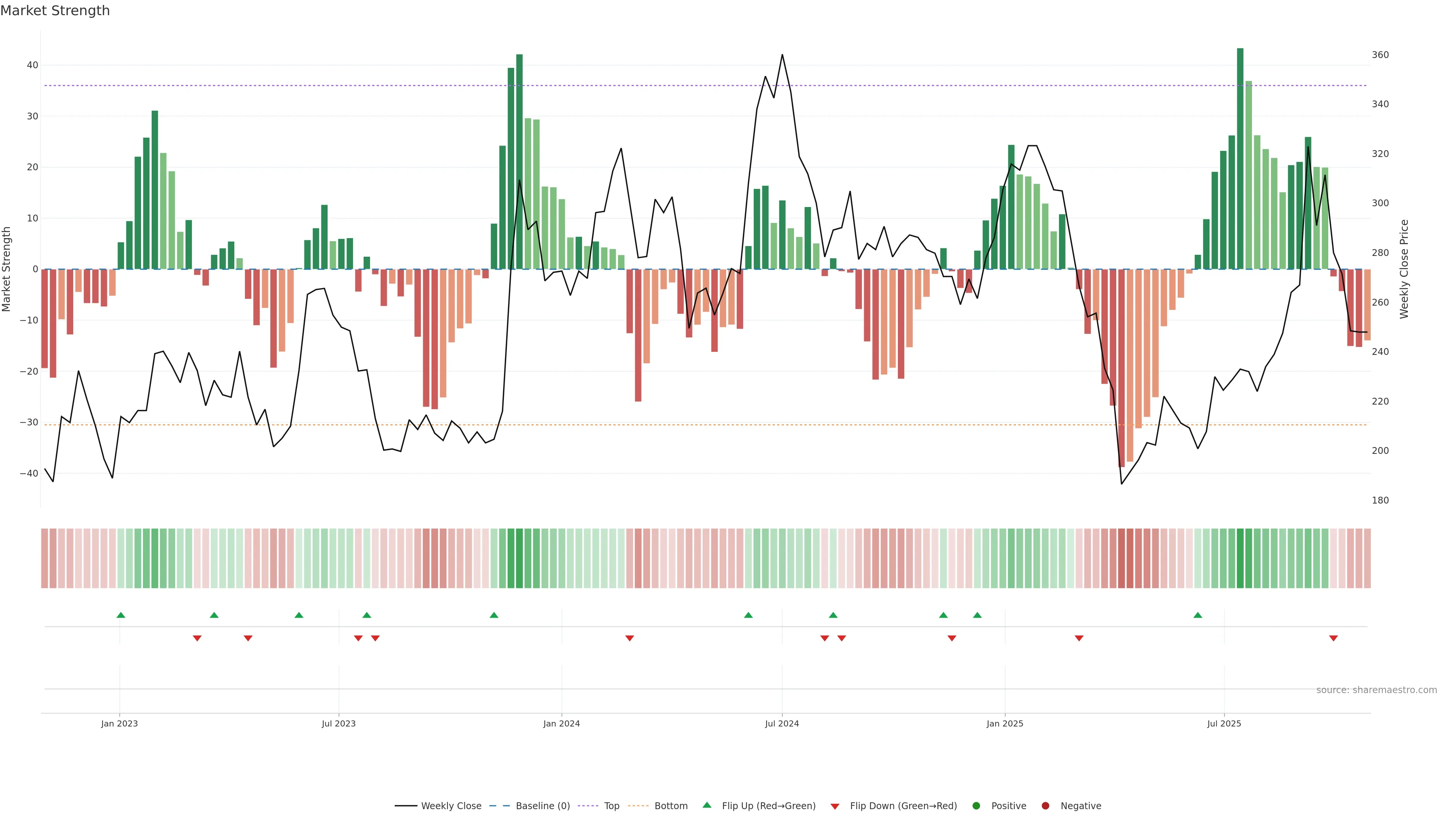Viewport: 1456px width, 819px height.
Task: Click the Market Strength chart title
Action: point(55,11)
